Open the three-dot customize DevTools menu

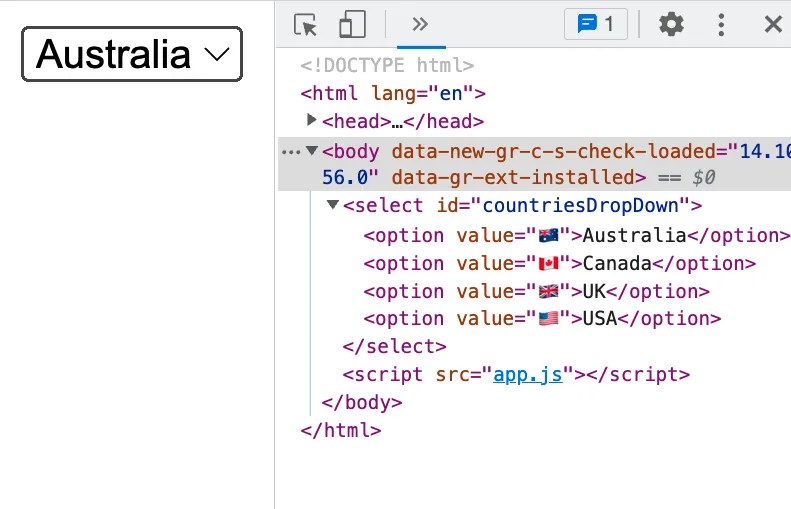pyautogui.click(x=721, y=24)
